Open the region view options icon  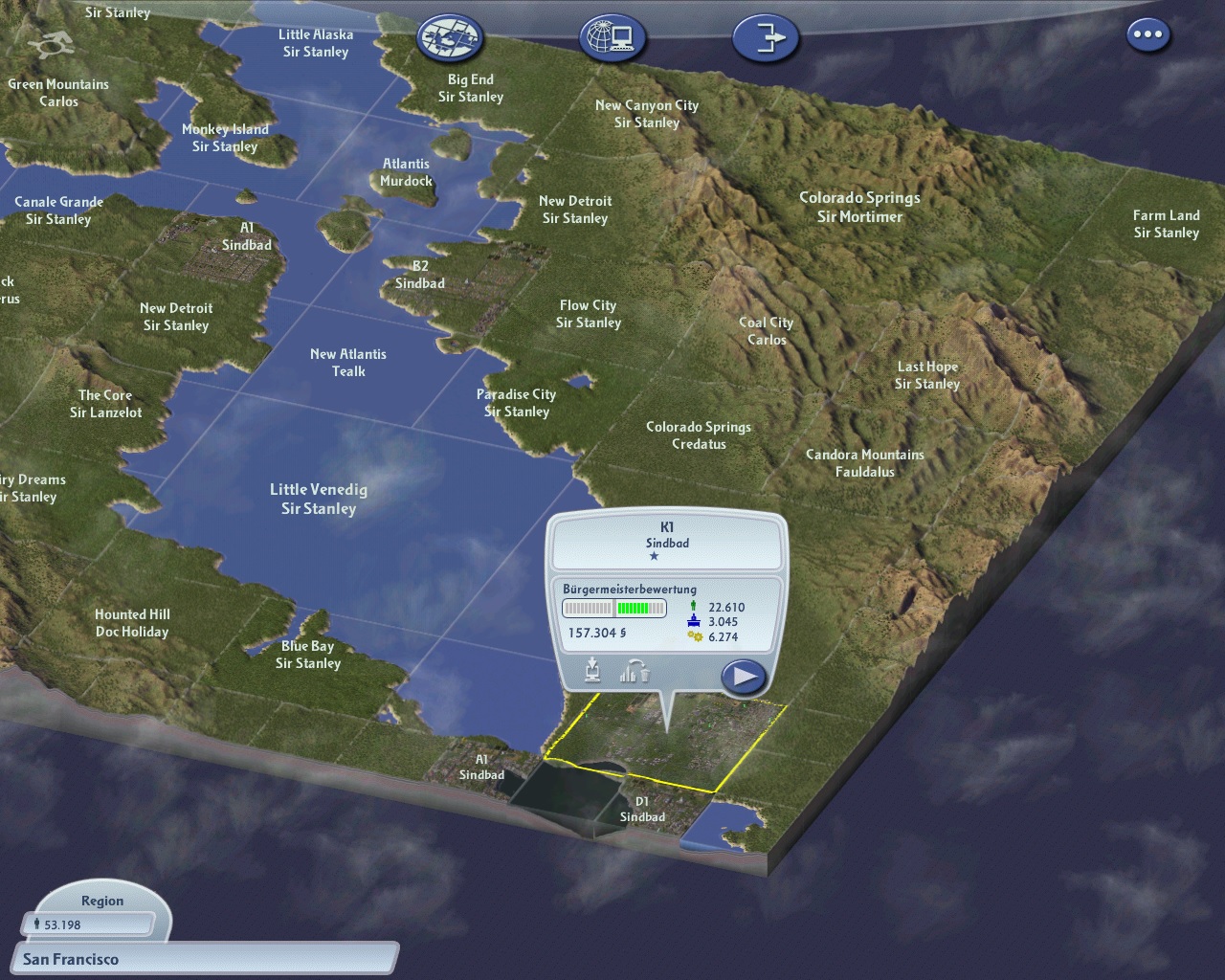450,37
